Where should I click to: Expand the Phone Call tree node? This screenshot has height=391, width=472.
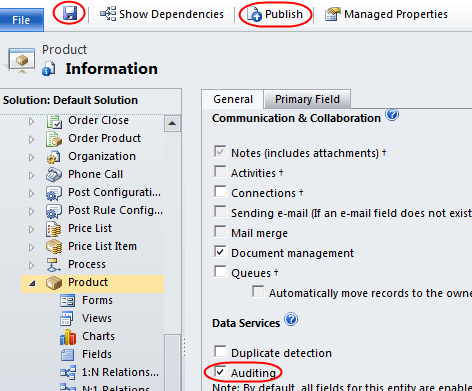(x=31, y=175)
